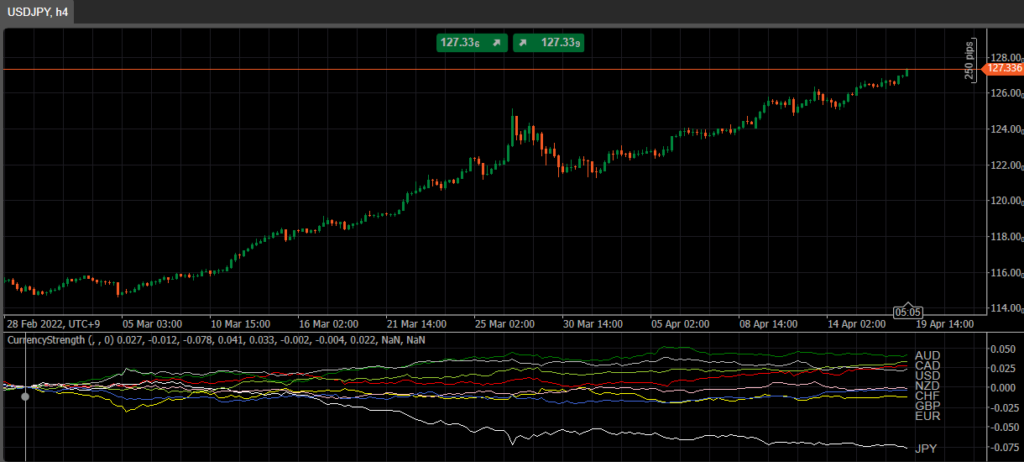The image size is (1024, 462).
Task: Click the 116.00 price axis label
Action: tap(1005, 273)
